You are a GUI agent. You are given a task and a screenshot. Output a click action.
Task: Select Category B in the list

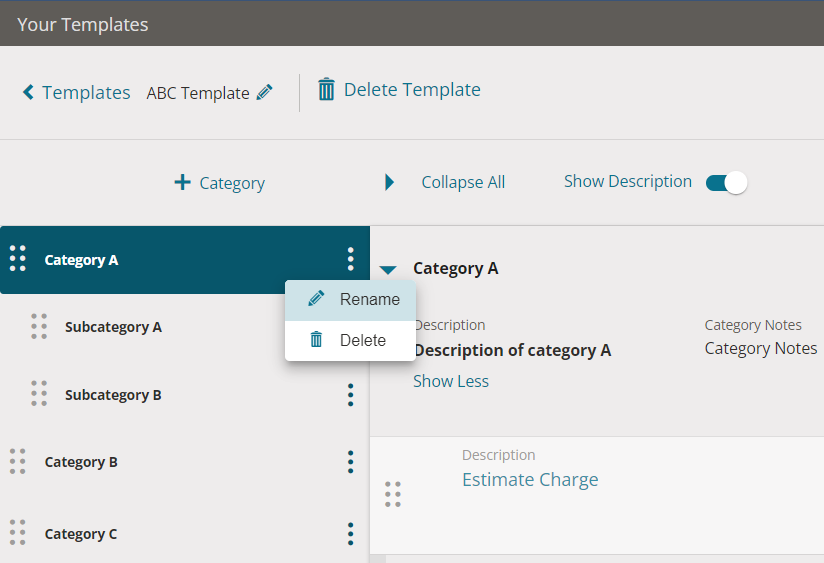(x=81, y=462)
